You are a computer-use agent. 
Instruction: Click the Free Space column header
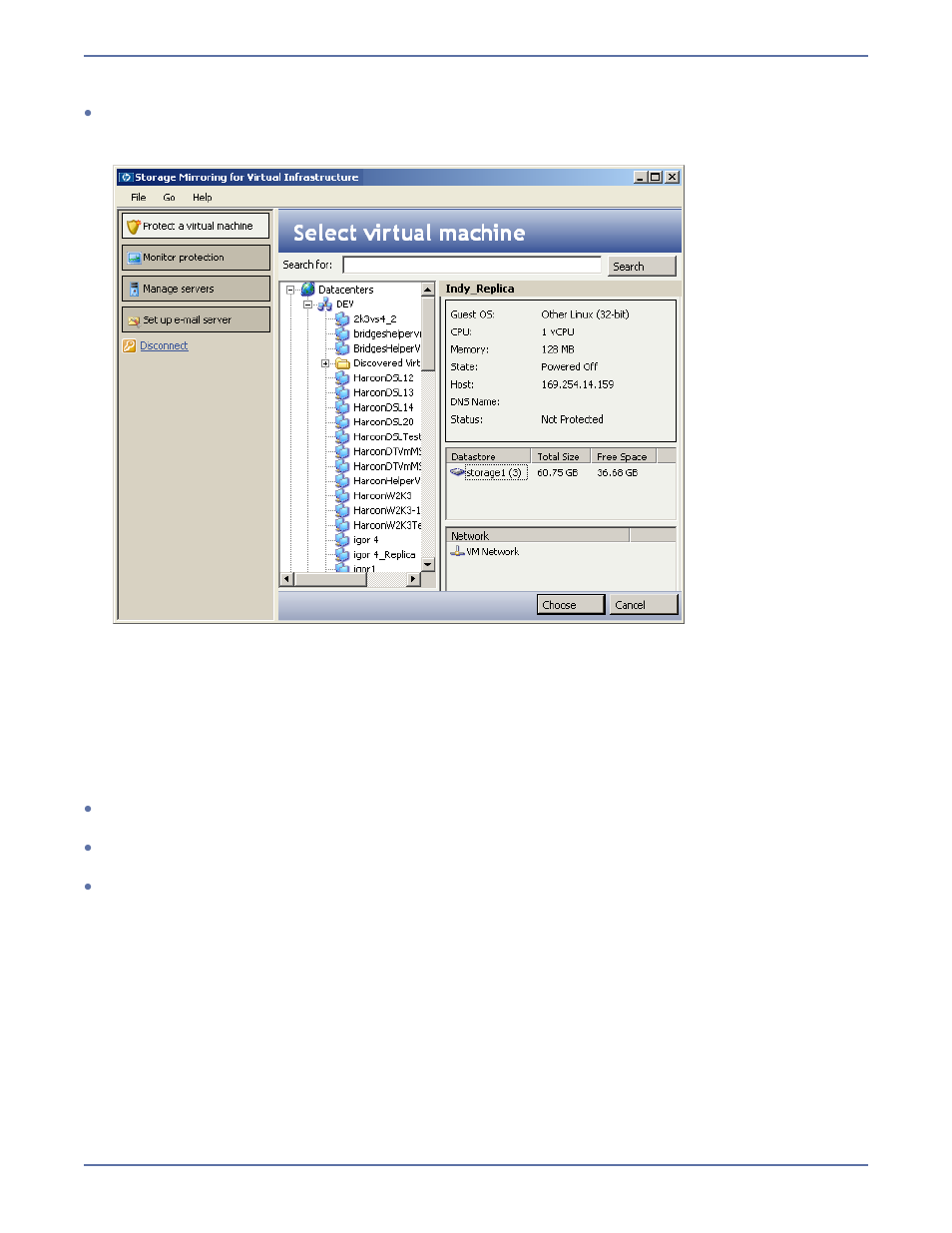click(x=624, y=456)
